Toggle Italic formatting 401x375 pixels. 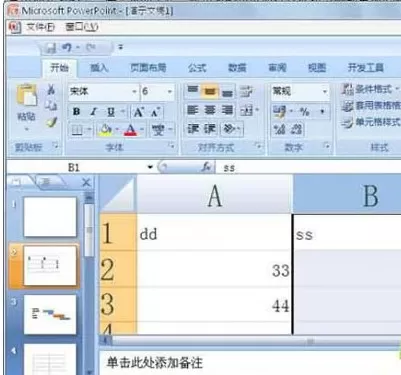point(94,112)
